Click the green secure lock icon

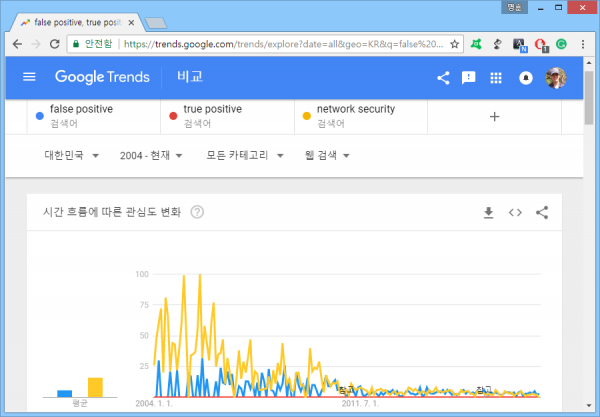[76, 44]
